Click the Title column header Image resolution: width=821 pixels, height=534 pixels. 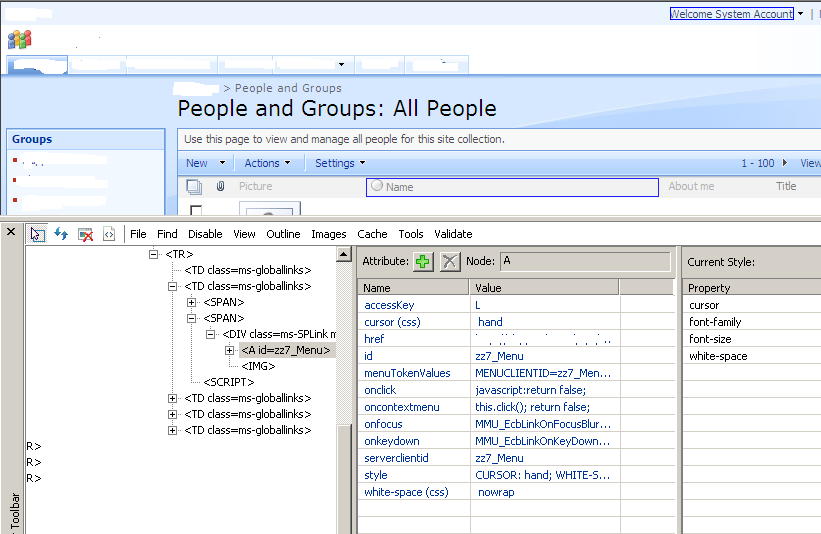(786, 186)
